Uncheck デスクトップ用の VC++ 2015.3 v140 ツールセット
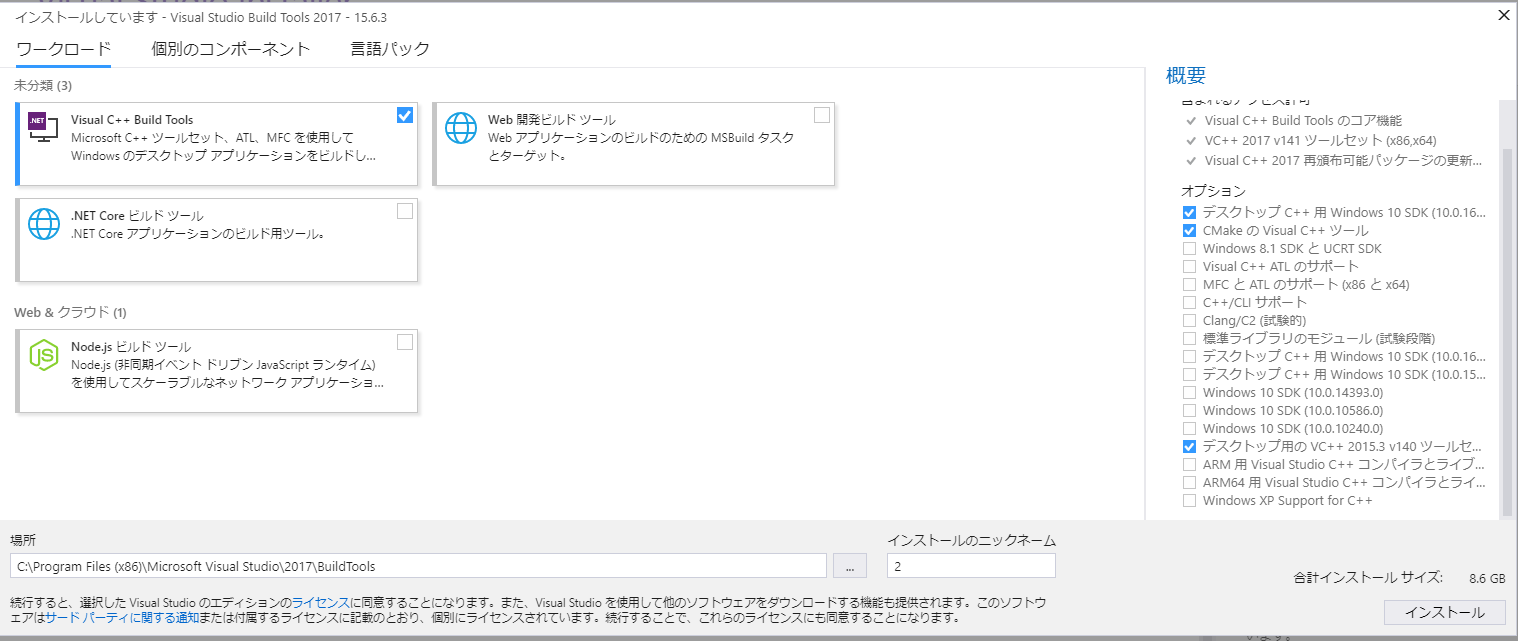 point(1189,446)
